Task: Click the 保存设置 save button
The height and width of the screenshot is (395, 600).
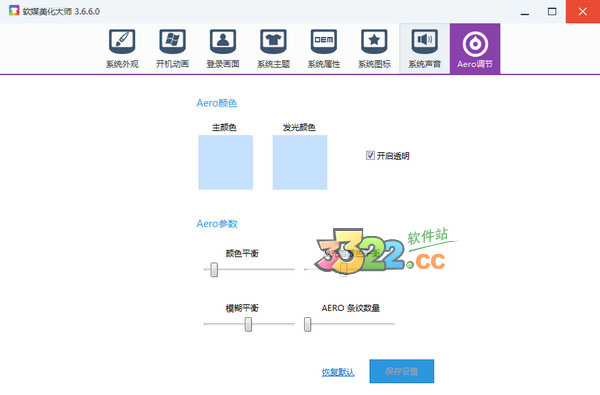Action: coord(401,371)
